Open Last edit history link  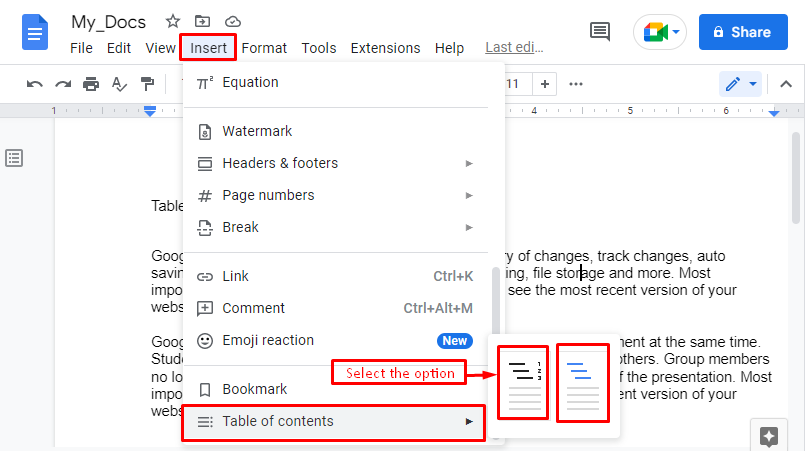[x=514, y=47]
